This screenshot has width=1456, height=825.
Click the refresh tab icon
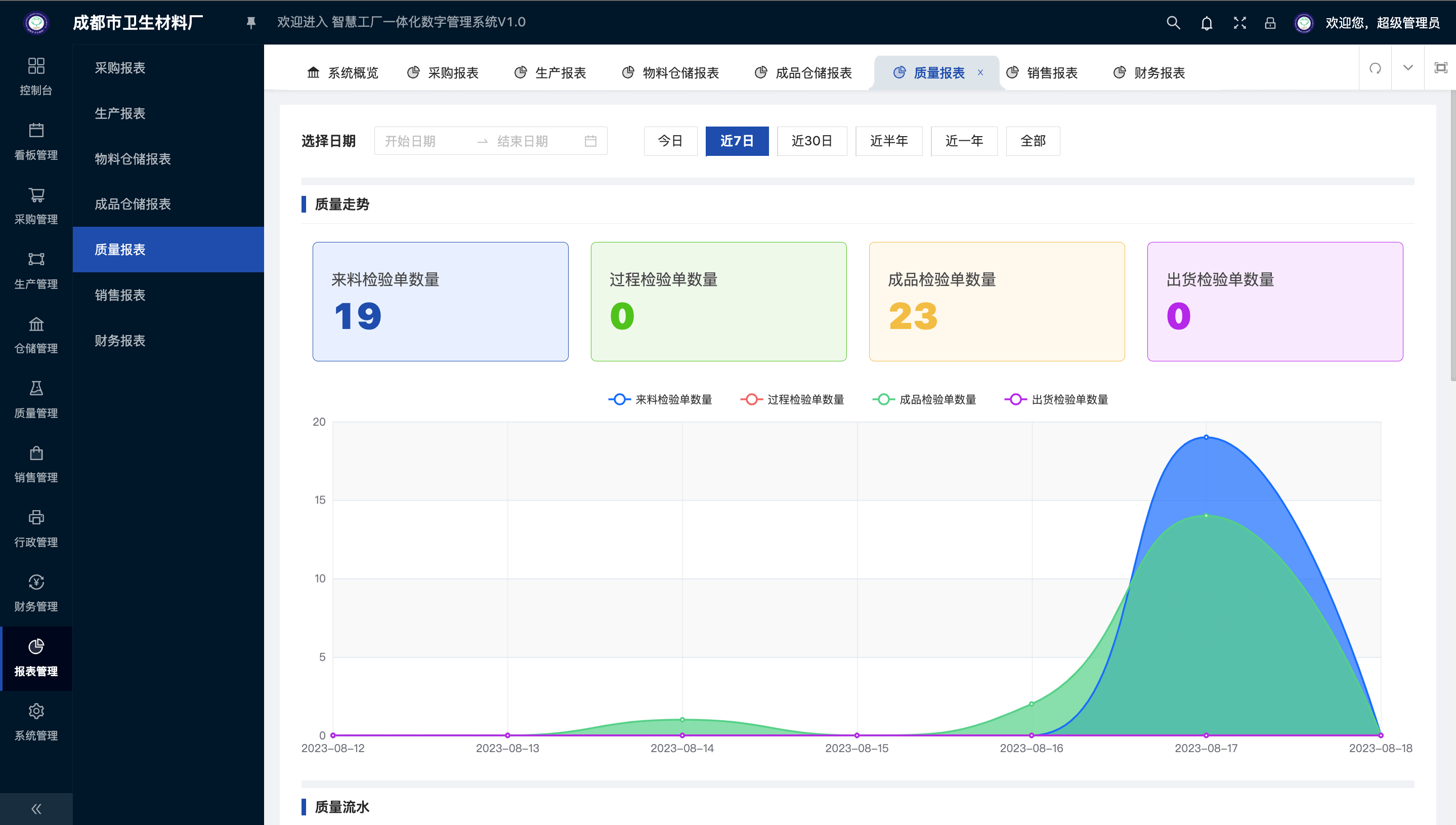[x=1375, y=68]
